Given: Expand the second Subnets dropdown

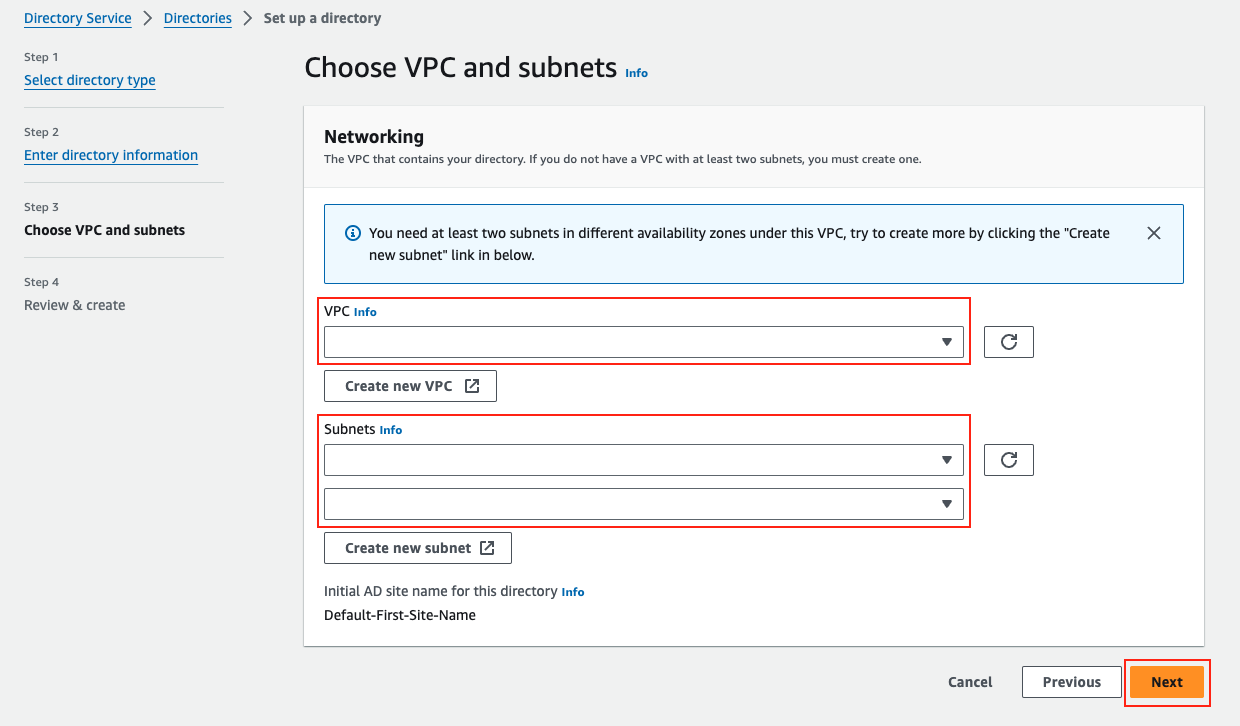Looking at the screenshot, I should pos(643,504).
